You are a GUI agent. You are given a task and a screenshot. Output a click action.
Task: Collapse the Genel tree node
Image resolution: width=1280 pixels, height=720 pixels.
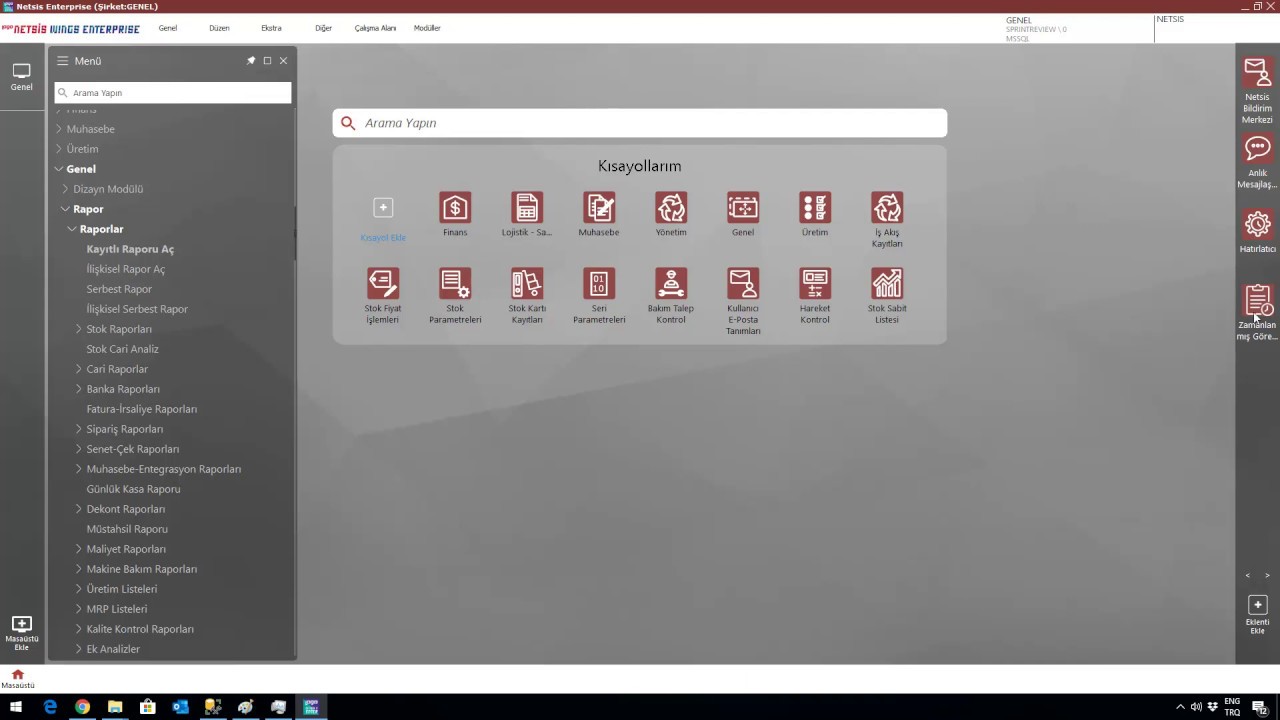point(59,169)
